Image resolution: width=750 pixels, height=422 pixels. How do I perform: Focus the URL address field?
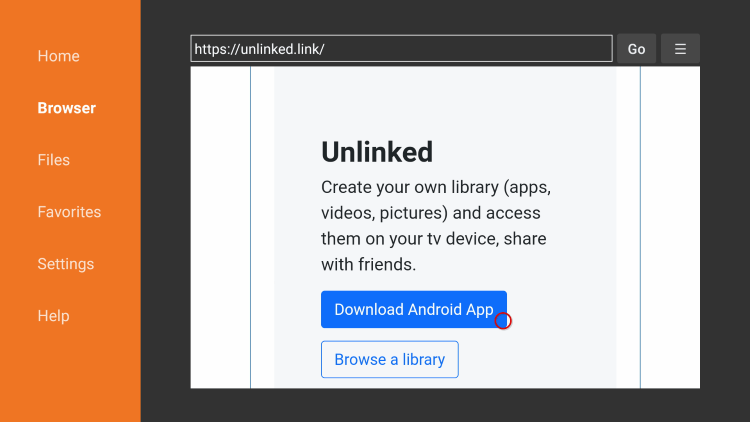(x=401, y=49)
